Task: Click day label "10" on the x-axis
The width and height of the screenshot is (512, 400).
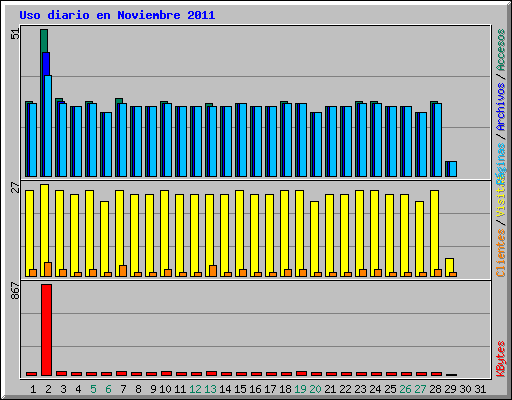Action: (x=165, y=389)
